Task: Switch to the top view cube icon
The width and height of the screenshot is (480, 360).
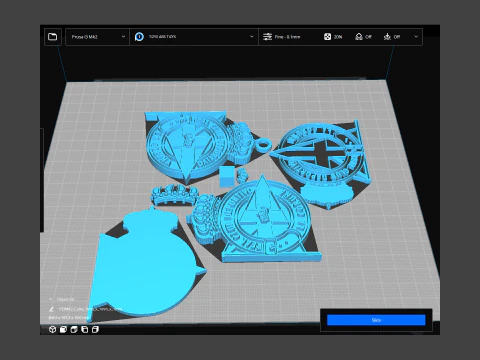Action: (x=74, y=329)
